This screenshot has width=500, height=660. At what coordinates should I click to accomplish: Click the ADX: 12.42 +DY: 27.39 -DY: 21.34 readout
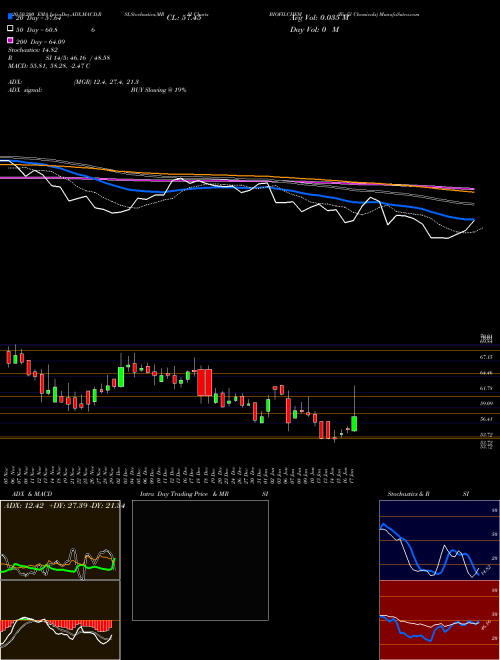(x=64, y=506)
